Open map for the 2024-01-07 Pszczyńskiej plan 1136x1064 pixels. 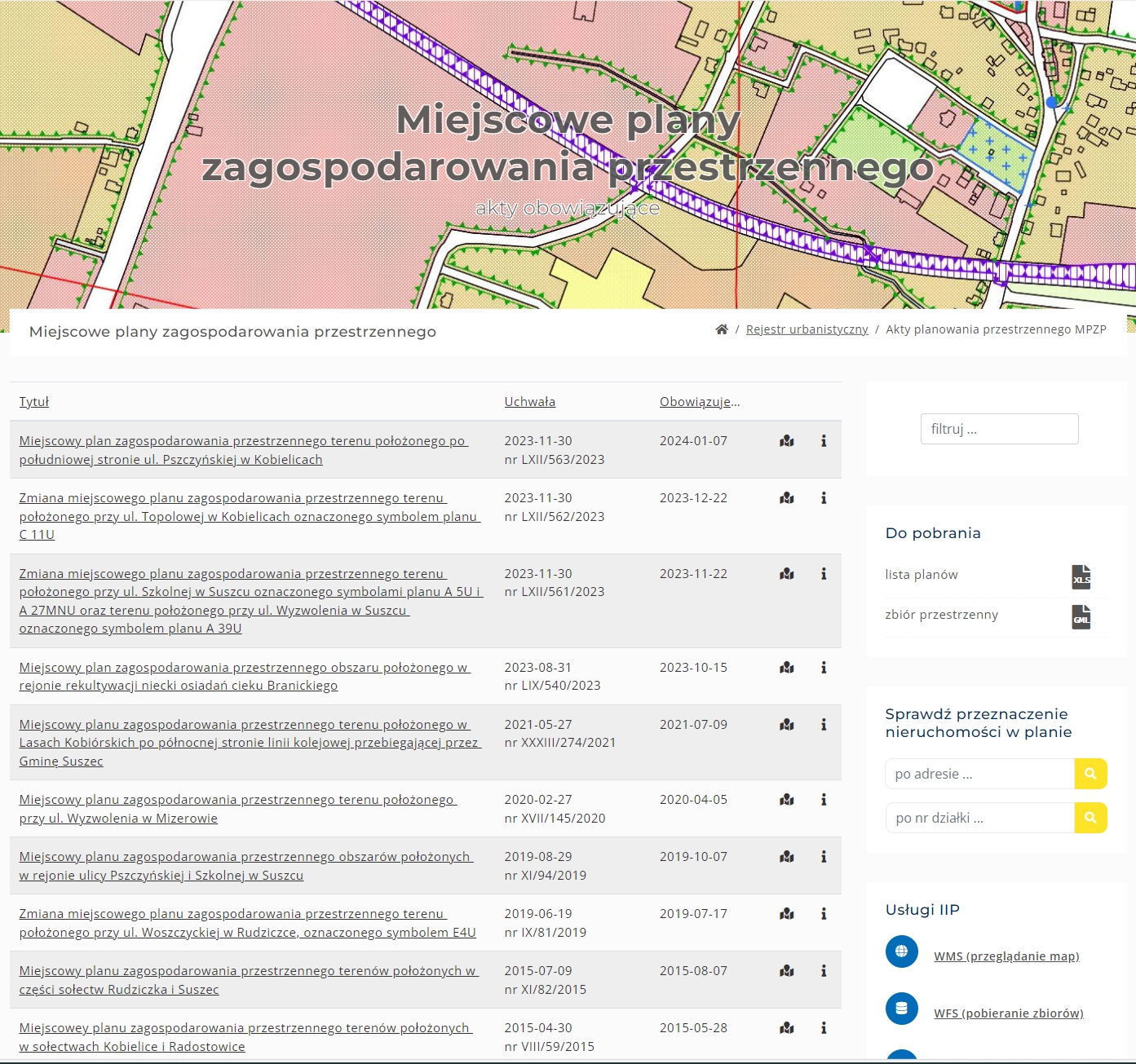click(787, 441)
